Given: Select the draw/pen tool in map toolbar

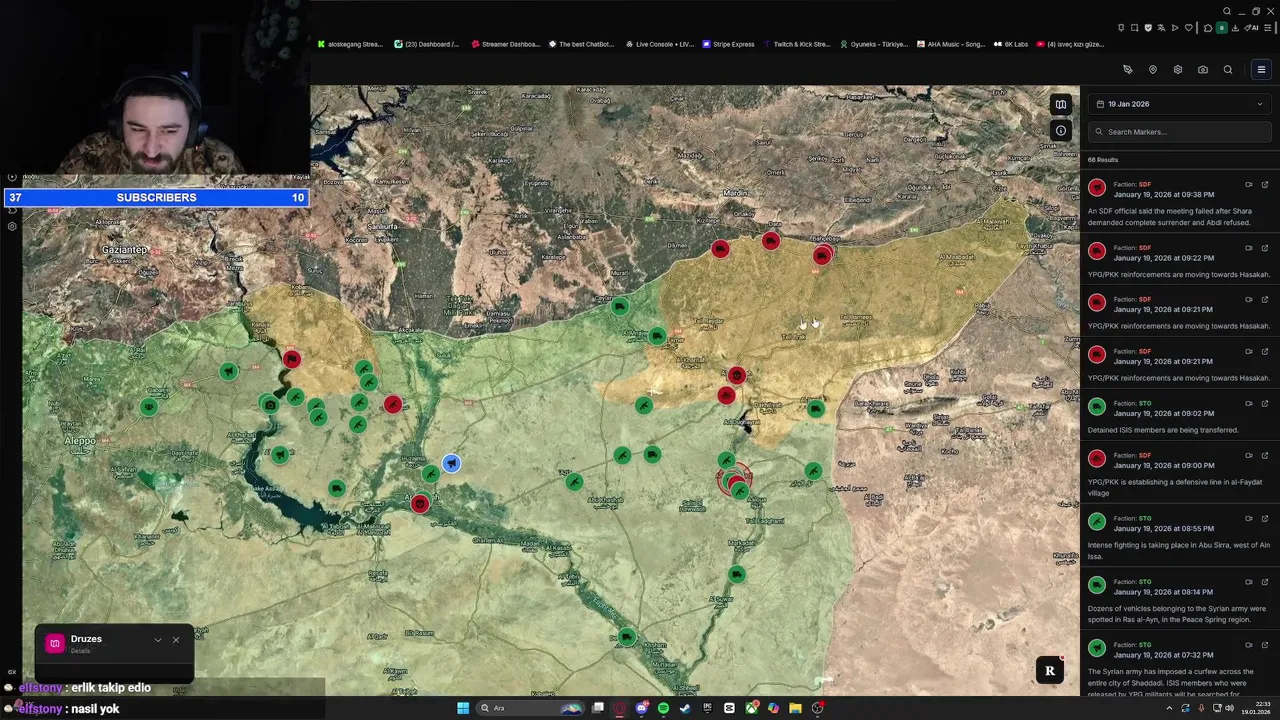Looking at the screenshot, I should pyautogui.click(x=1128, y=70).
